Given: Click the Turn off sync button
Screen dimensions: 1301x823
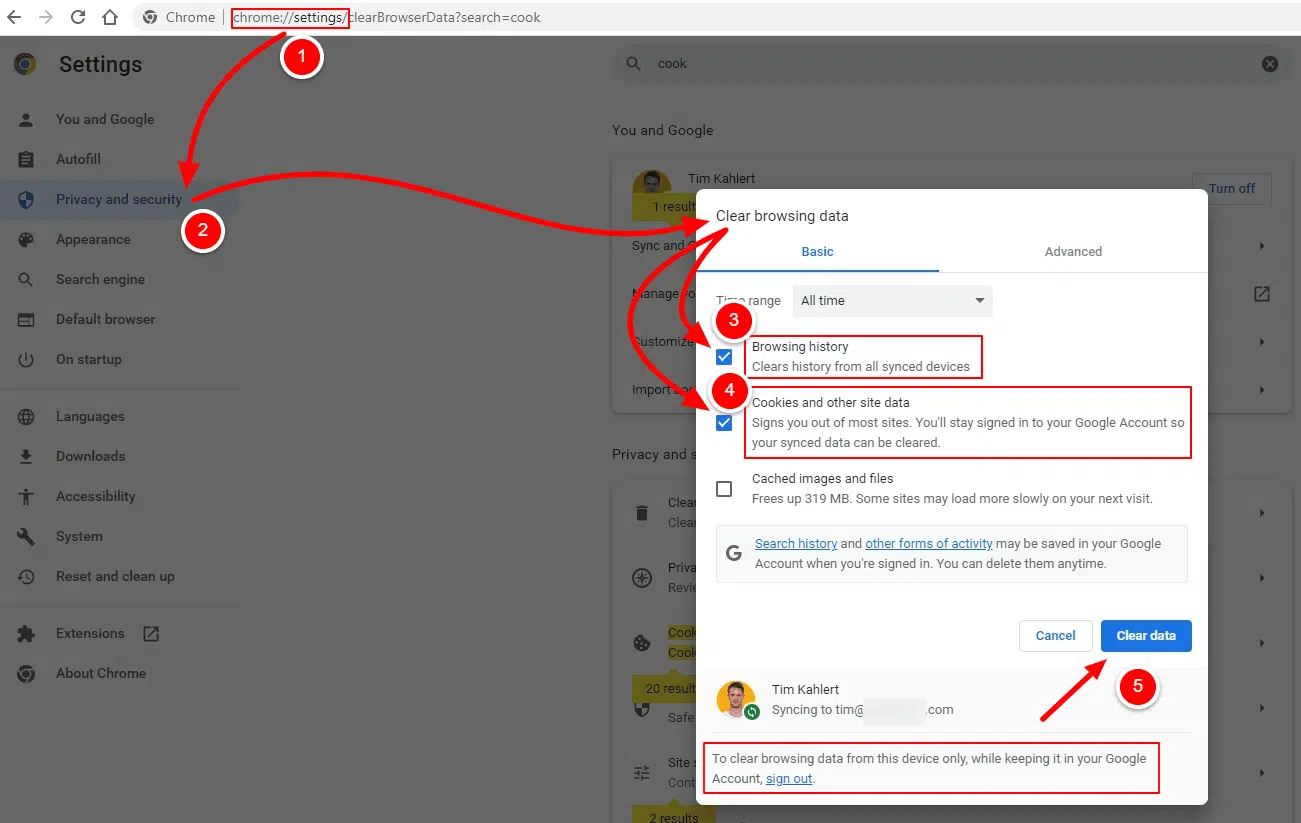Looking at the screenshot, I should click(1231, 189).
